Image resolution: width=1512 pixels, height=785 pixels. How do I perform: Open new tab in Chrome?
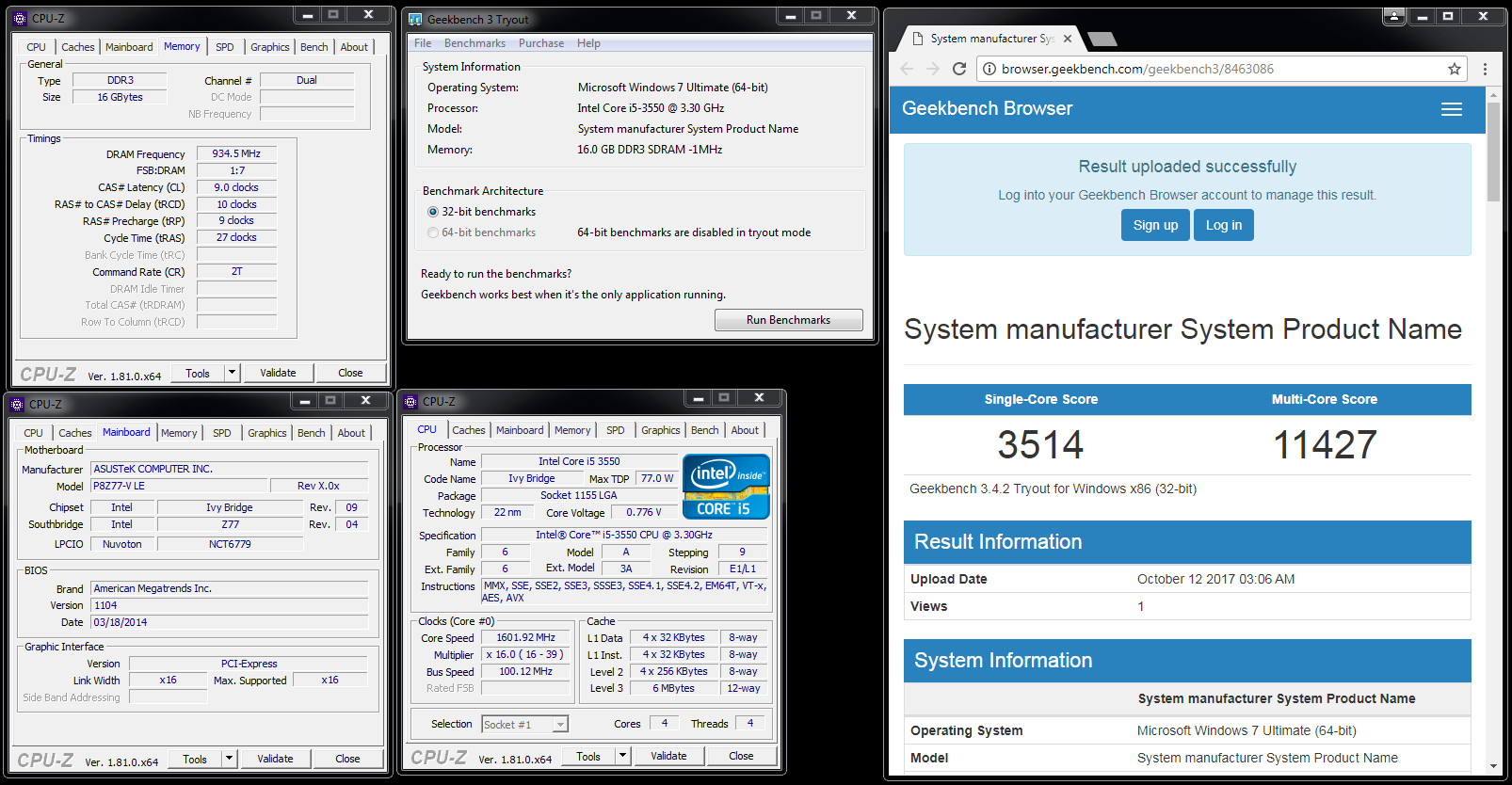point(1102,39)
